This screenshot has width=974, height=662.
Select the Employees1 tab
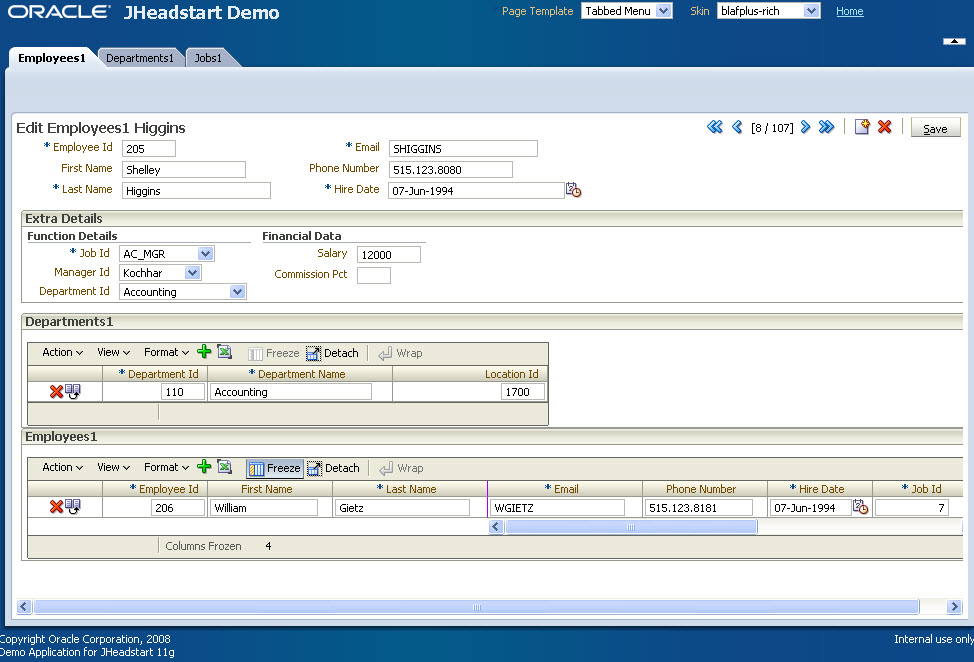[52, 58]
